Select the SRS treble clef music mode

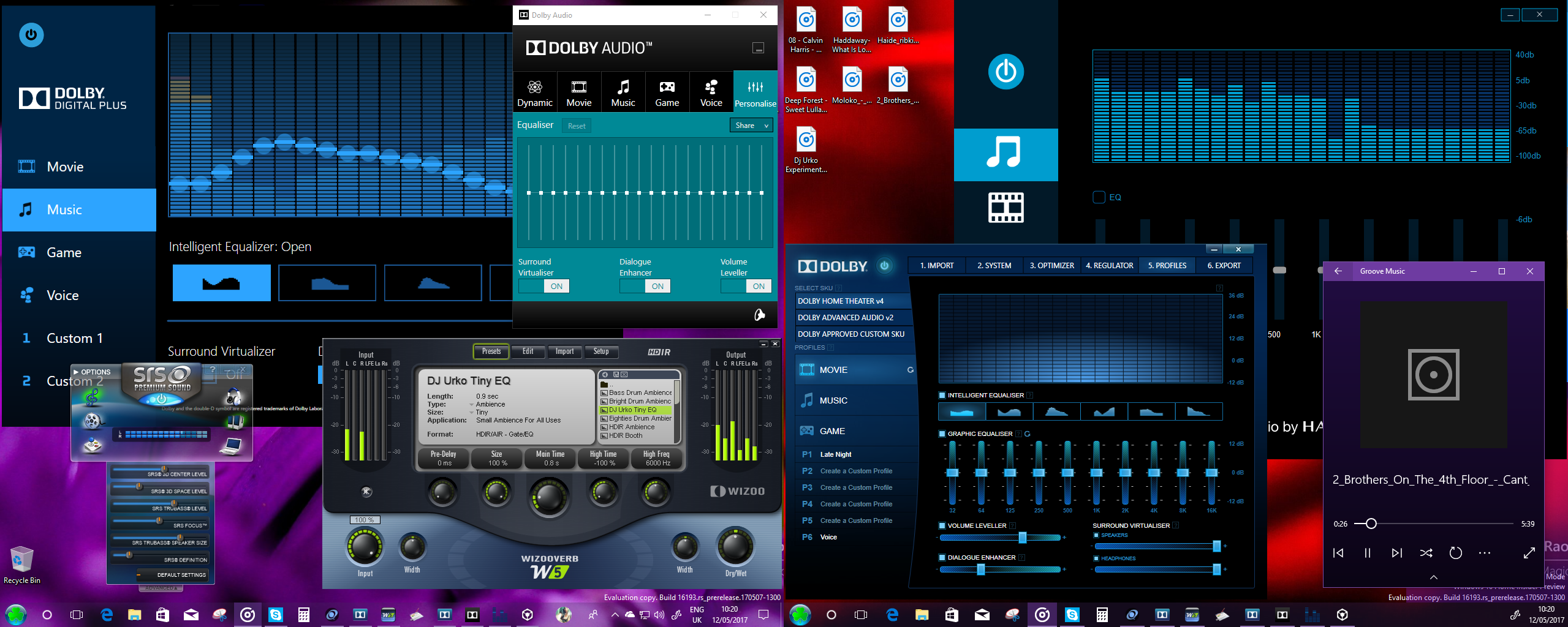(92, 397)
